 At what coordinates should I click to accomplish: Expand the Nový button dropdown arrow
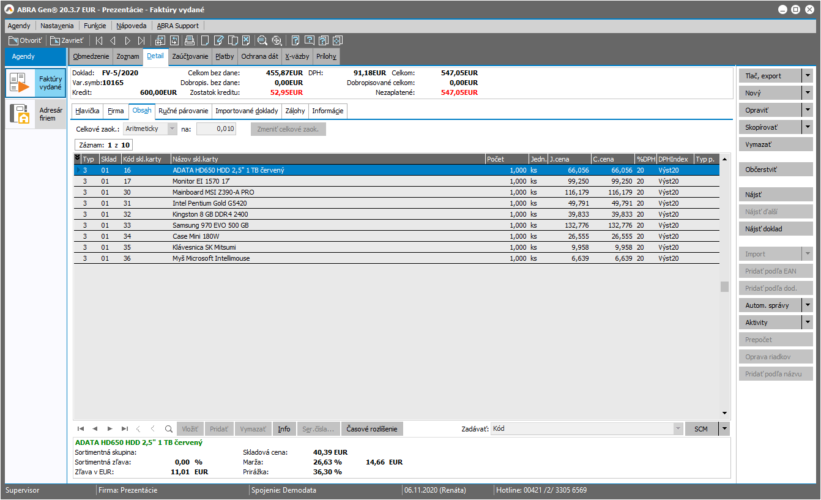(x=807, y=93)
